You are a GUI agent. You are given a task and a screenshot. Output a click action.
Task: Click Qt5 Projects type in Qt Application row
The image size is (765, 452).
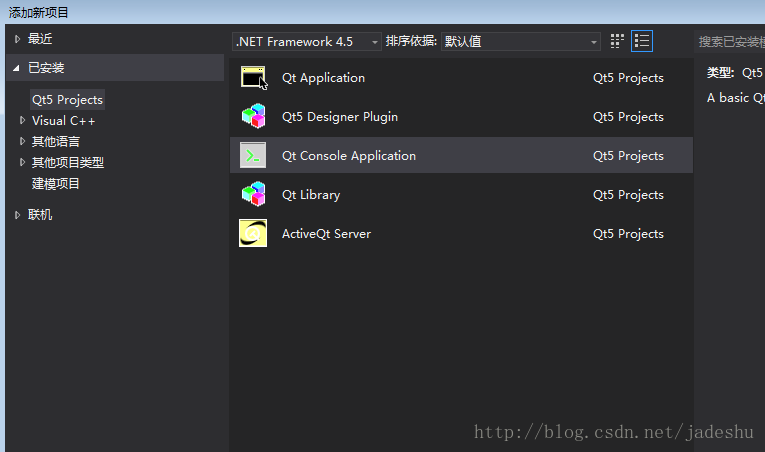628,78
